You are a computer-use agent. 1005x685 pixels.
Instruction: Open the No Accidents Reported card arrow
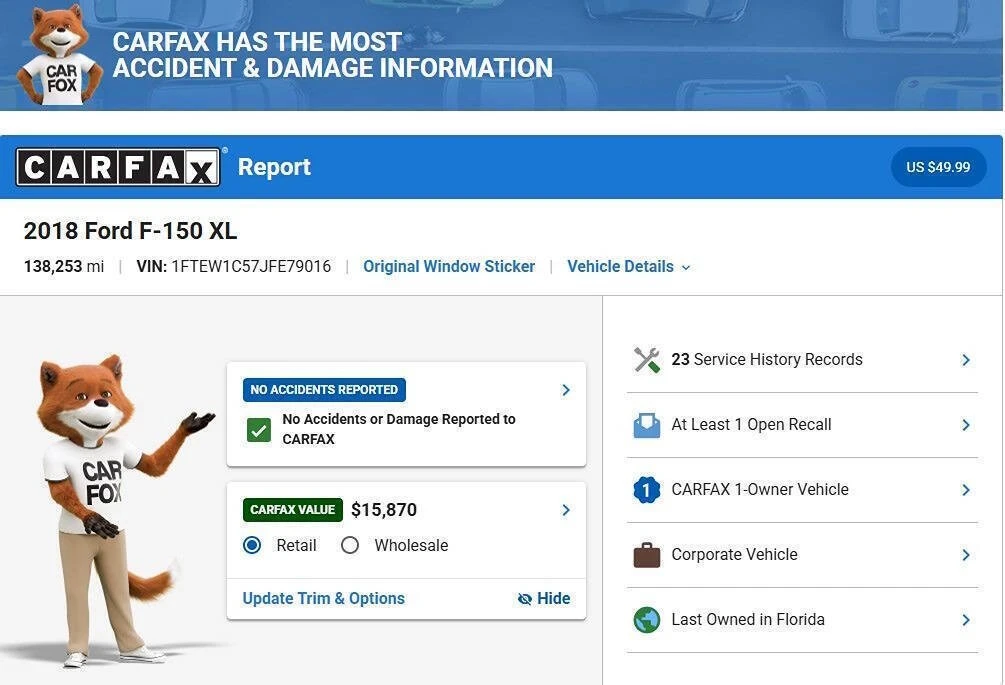(x=565, y=390)
